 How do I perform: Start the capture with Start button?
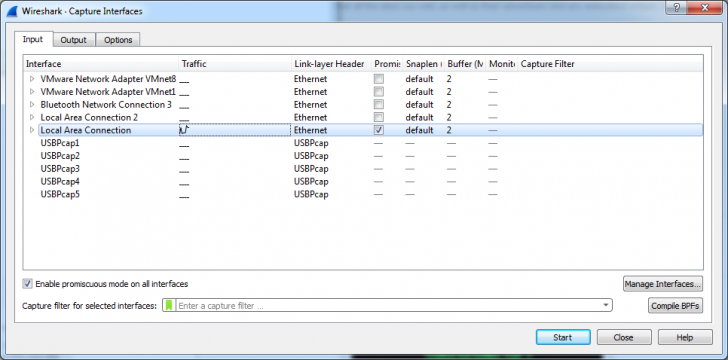point(563,337)
